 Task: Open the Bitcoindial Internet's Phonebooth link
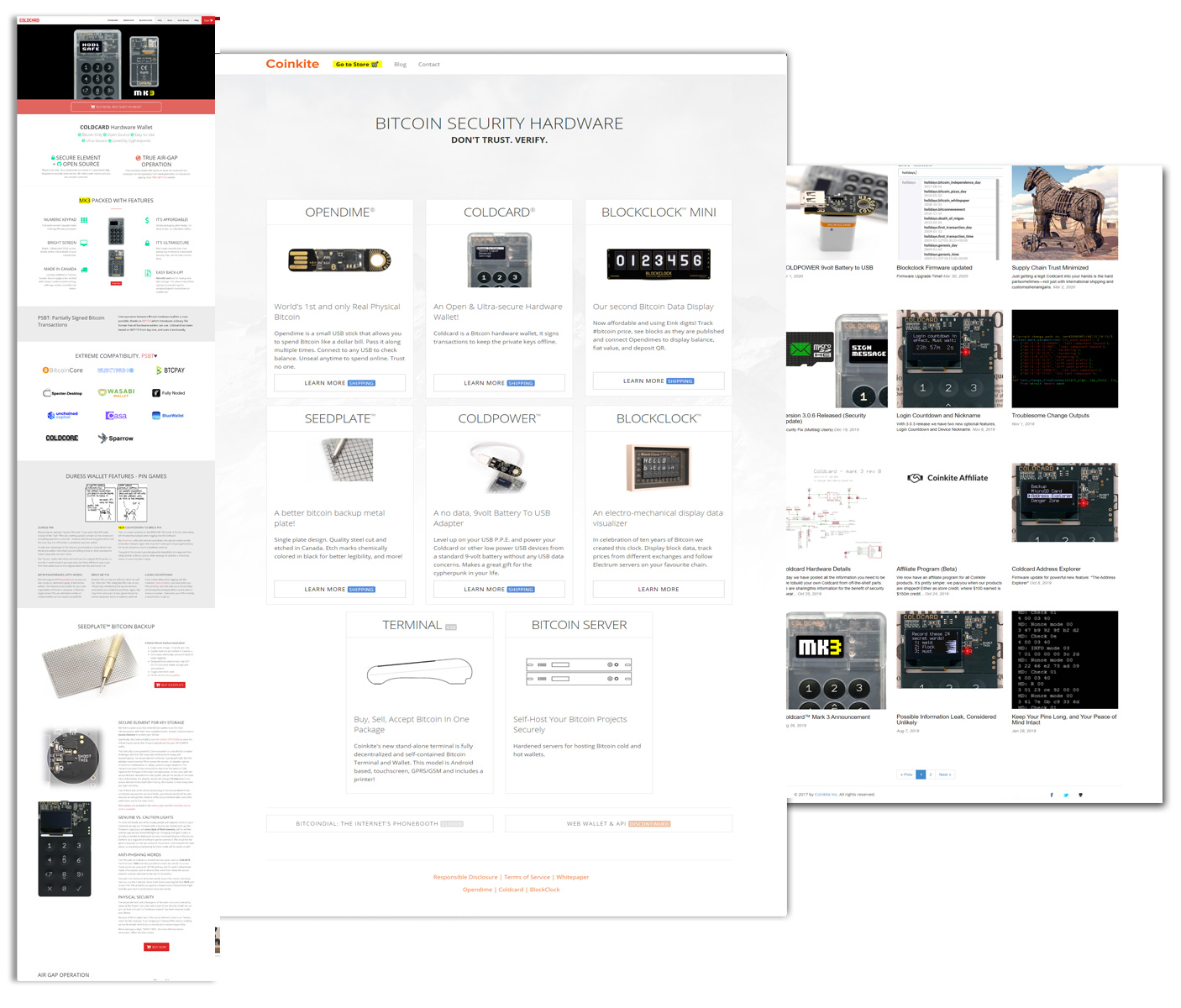coord(380,824)
